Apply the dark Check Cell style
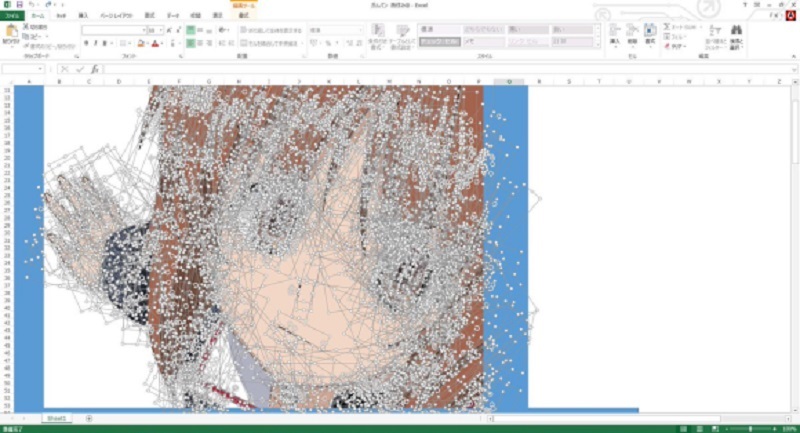Screen dimensions: 800x433 click(439, 42)
